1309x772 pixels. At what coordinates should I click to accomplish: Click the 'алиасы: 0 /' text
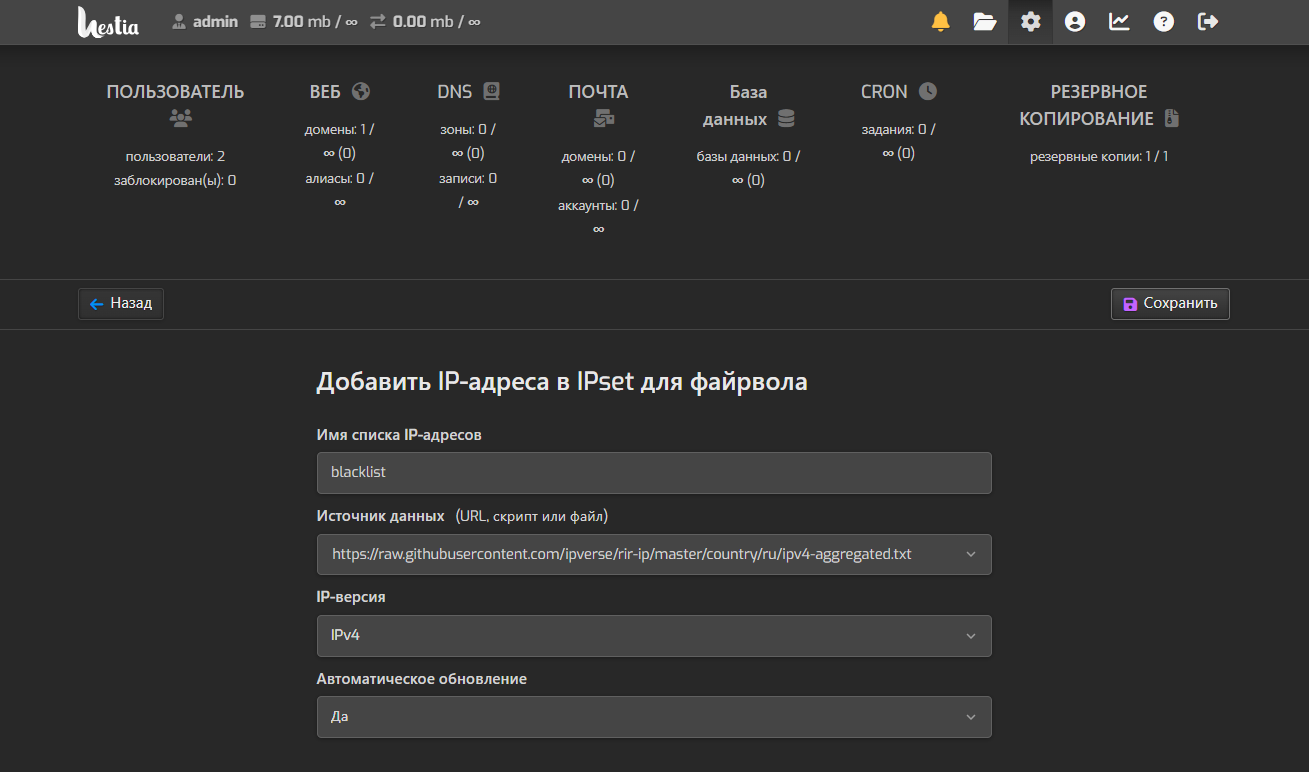point(340,177)
